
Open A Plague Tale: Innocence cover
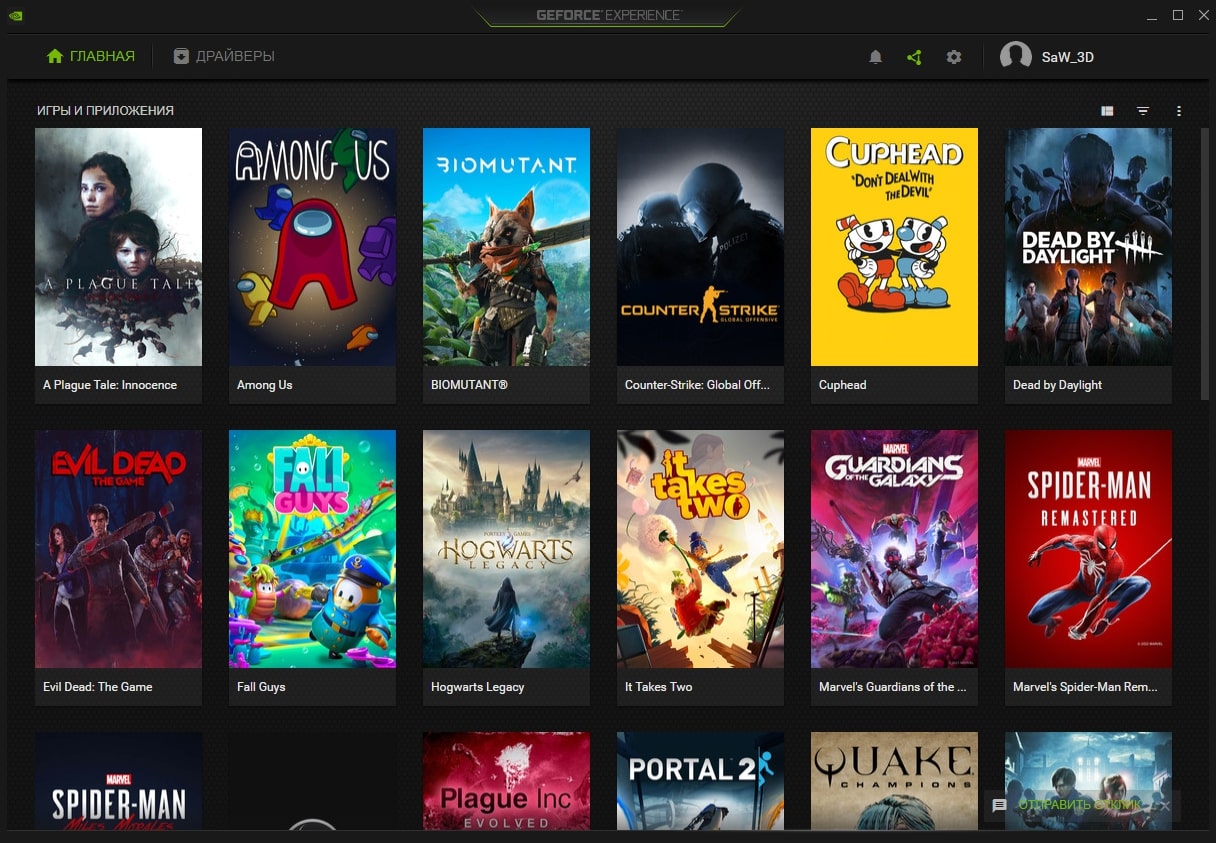pyautogui.click(x=118, y=247)
